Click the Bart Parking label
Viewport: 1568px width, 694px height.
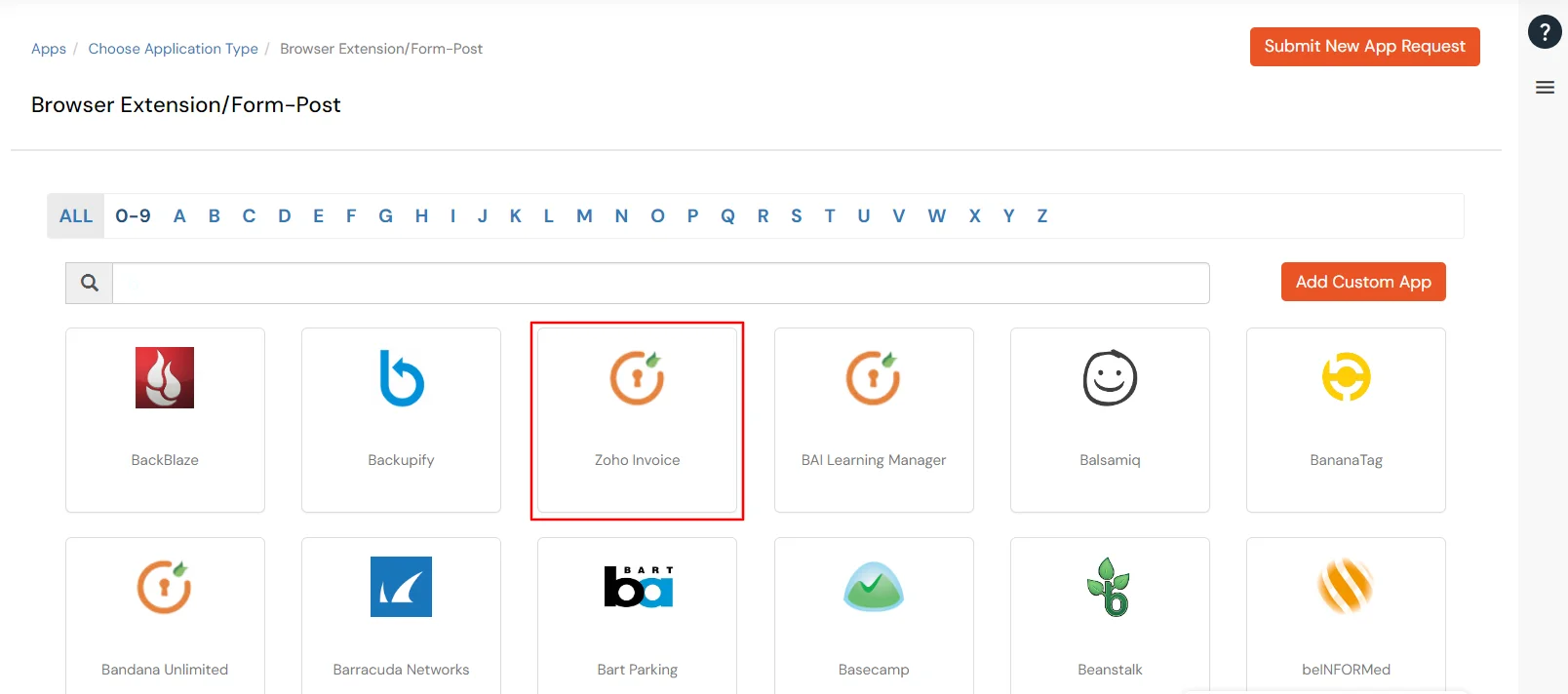[x=637, y=670]
